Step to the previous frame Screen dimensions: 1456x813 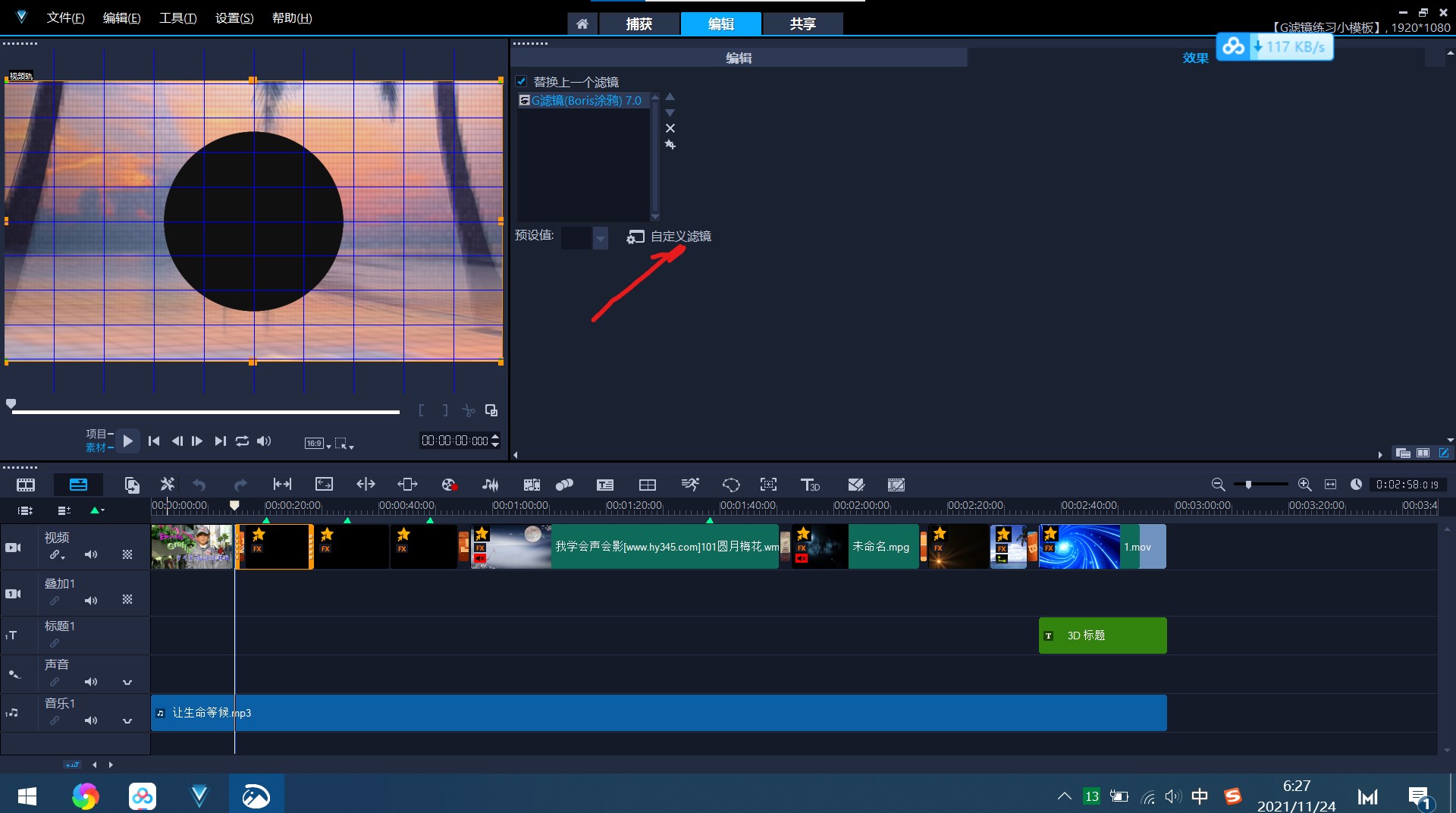(177, 441)
